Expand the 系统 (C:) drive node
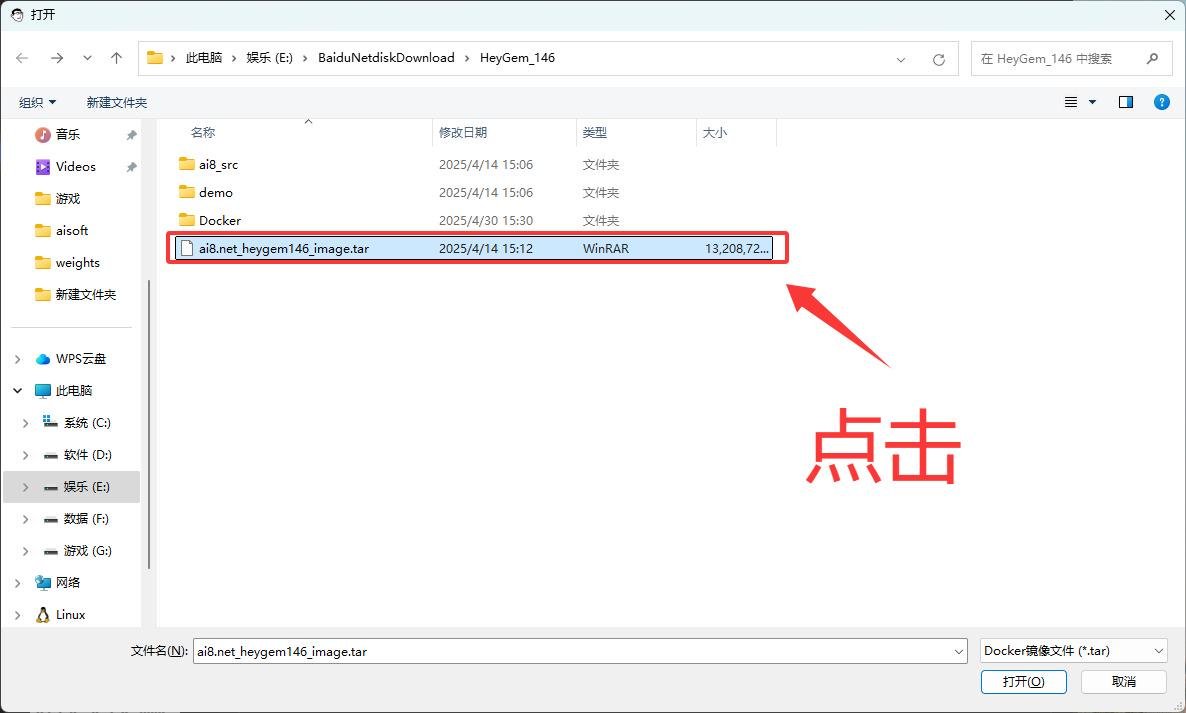 coord(26,423)
